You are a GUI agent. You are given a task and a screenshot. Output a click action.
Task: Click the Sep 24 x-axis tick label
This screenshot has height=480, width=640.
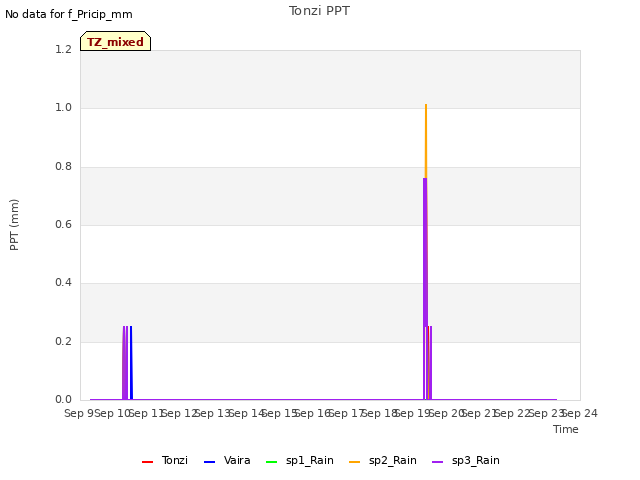click(x=582, y=413)
